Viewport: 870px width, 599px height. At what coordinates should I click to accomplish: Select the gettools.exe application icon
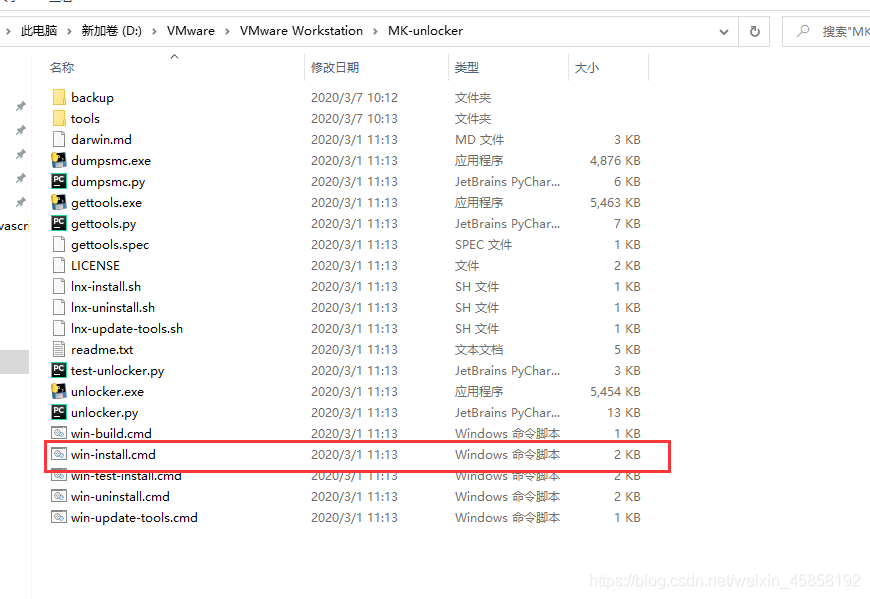[59, 202]
